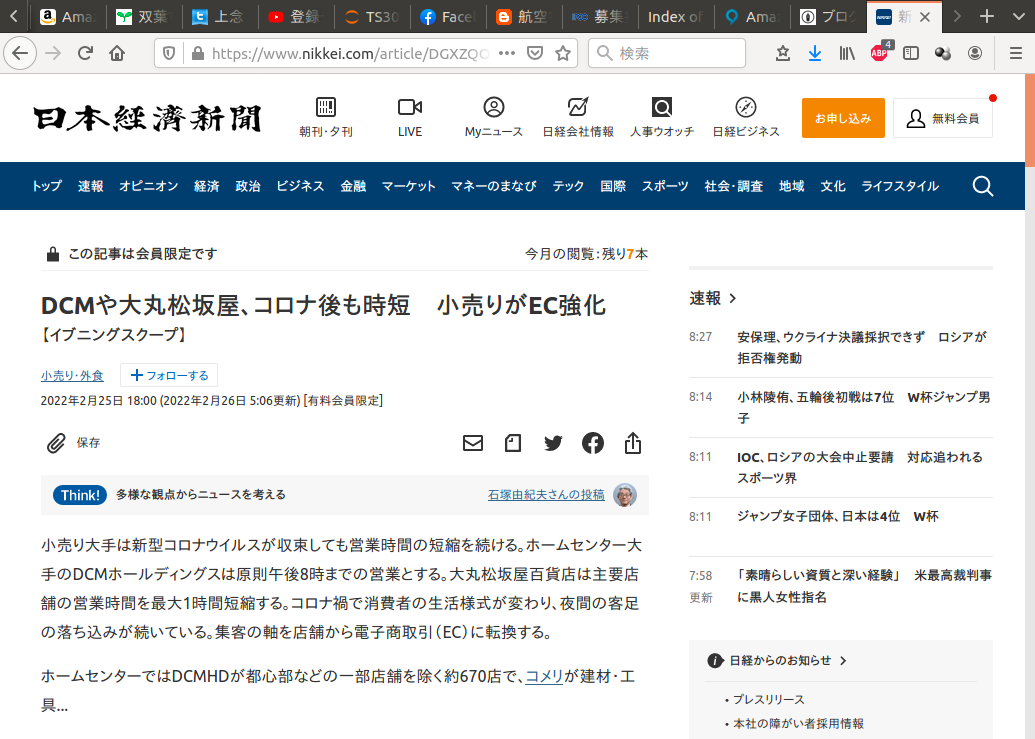This screenshot has width=1035, height=739.
Task: Open the downloads arrow icon
Action: point(815,53)
